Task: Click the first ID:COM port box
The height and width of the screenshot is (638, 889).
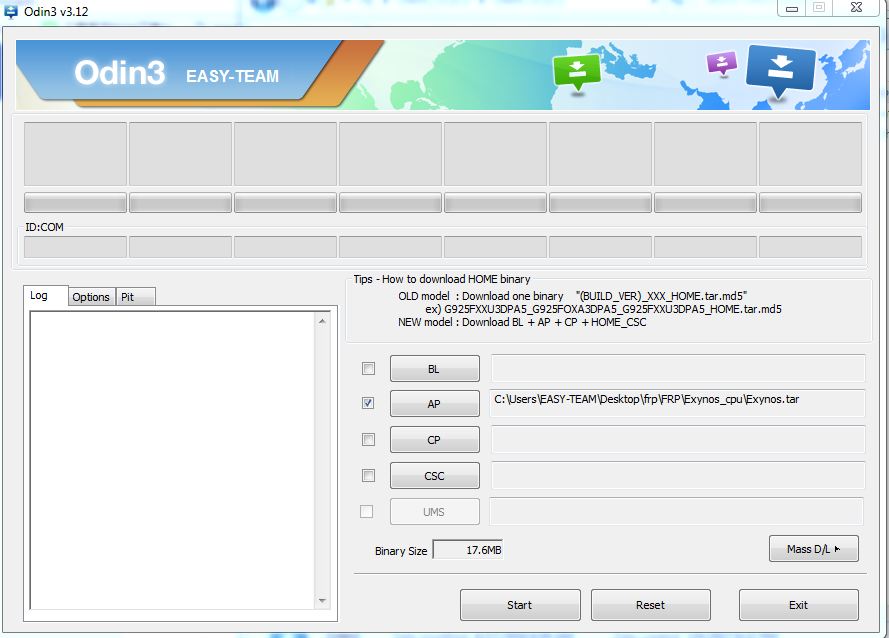Action: click(75, 247)
